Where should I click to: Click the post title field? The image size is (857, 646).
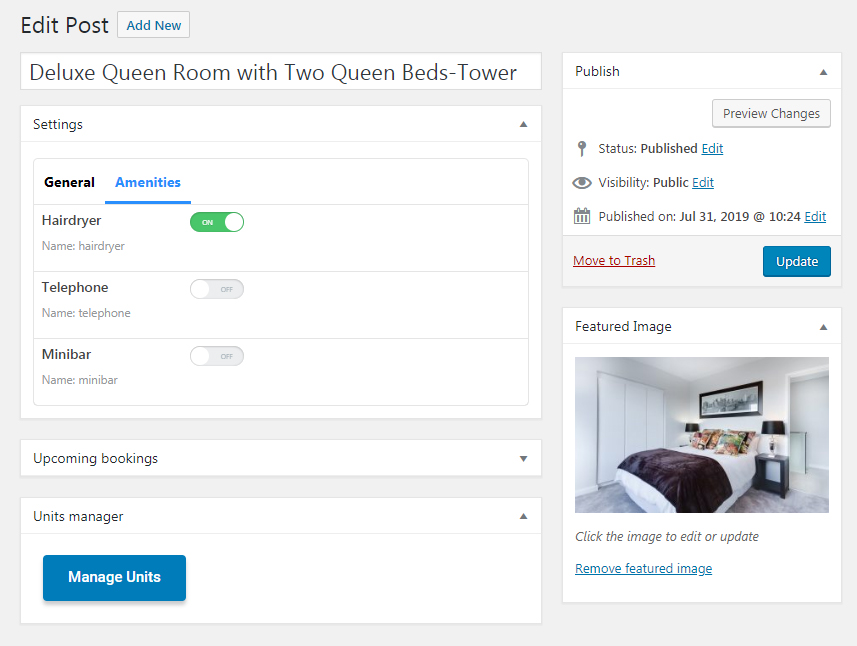coord(281,72)
